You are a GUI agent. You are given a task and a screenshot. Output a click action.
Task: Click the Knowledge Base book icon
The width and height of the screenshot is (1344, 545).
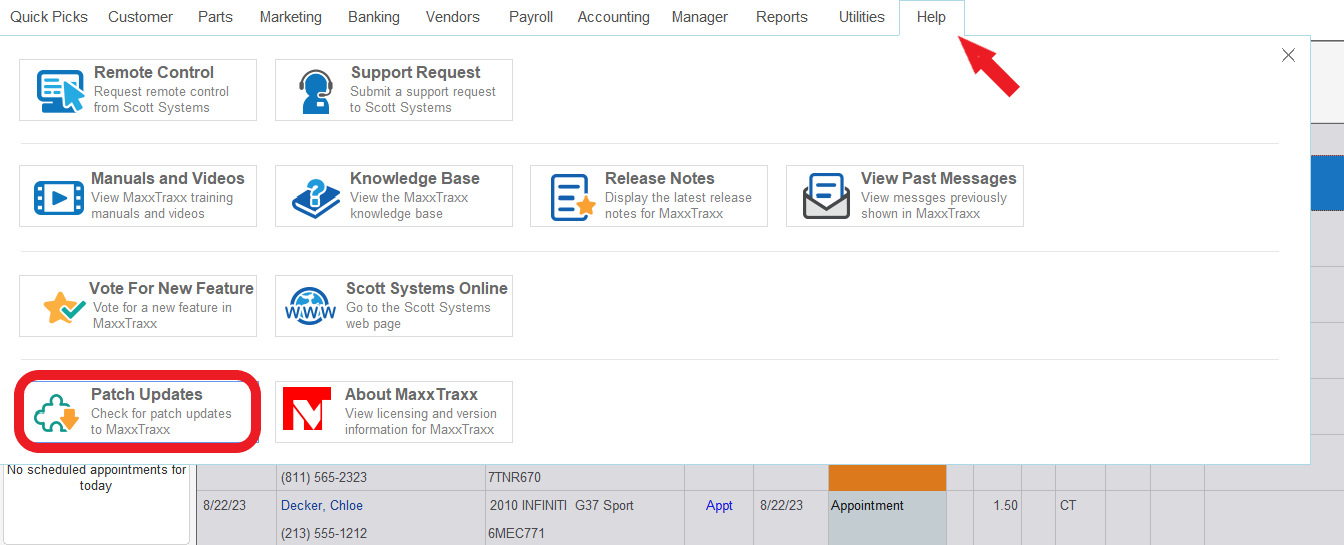pos(316,197)
